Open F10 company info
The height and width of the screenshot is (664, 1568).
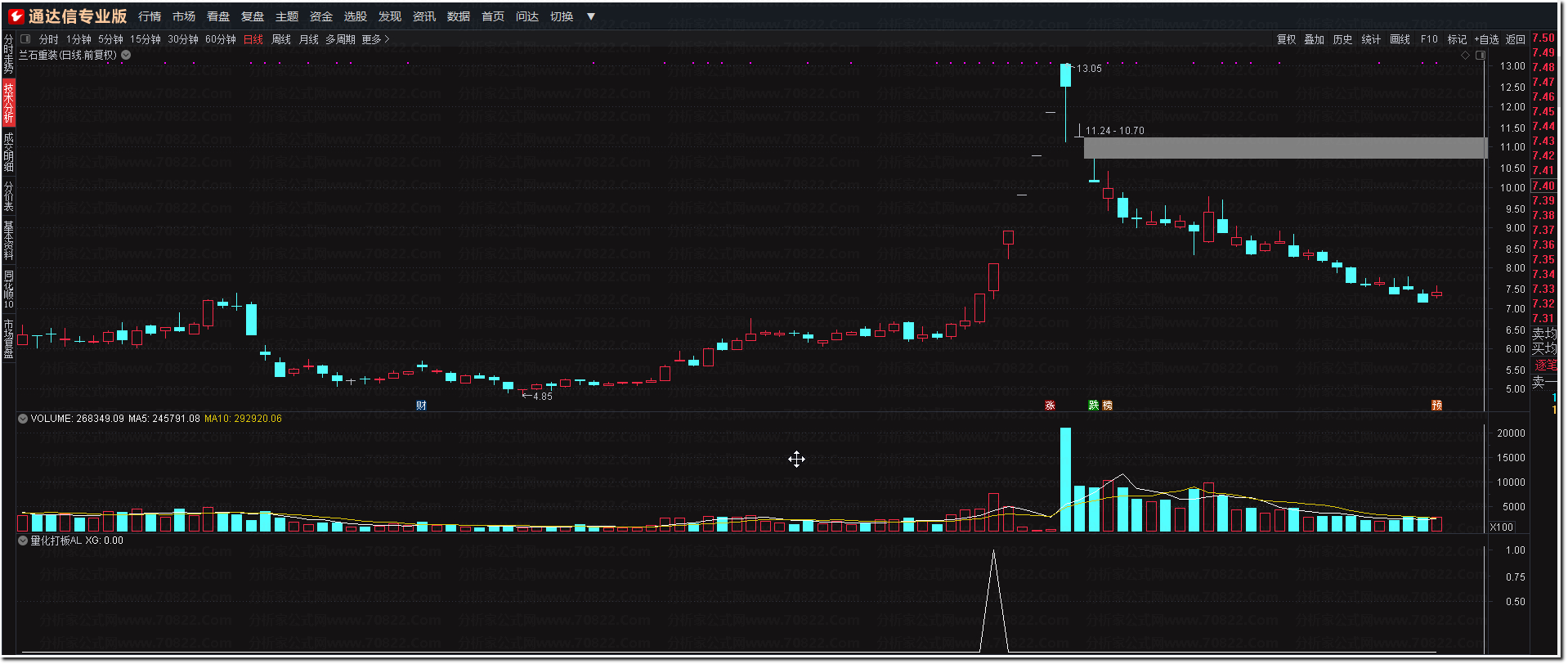tap(1429, 39)
